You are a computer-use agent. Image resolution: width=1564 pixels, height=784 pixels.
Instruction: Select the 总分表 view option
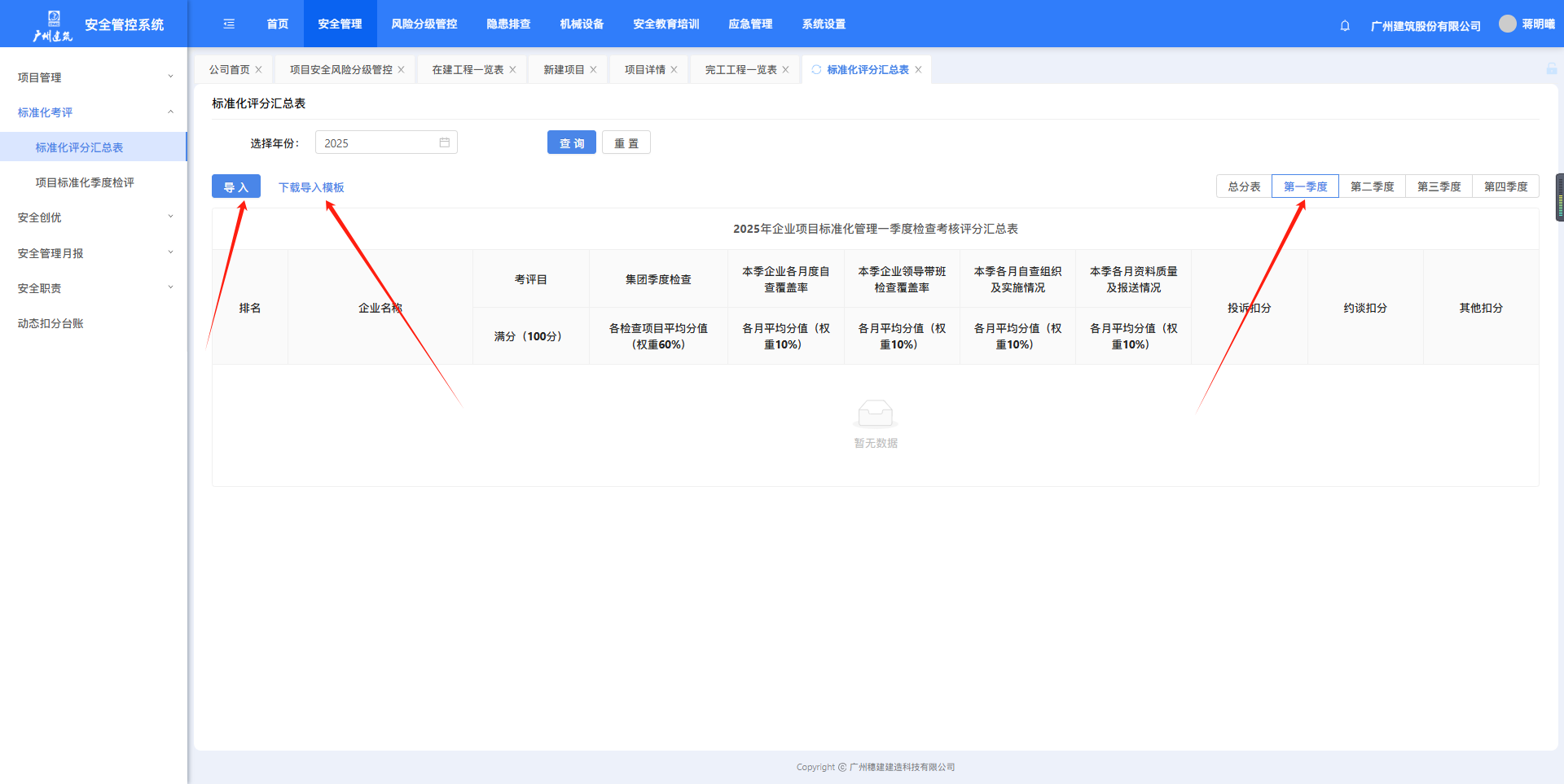(x=1244, y=186)
